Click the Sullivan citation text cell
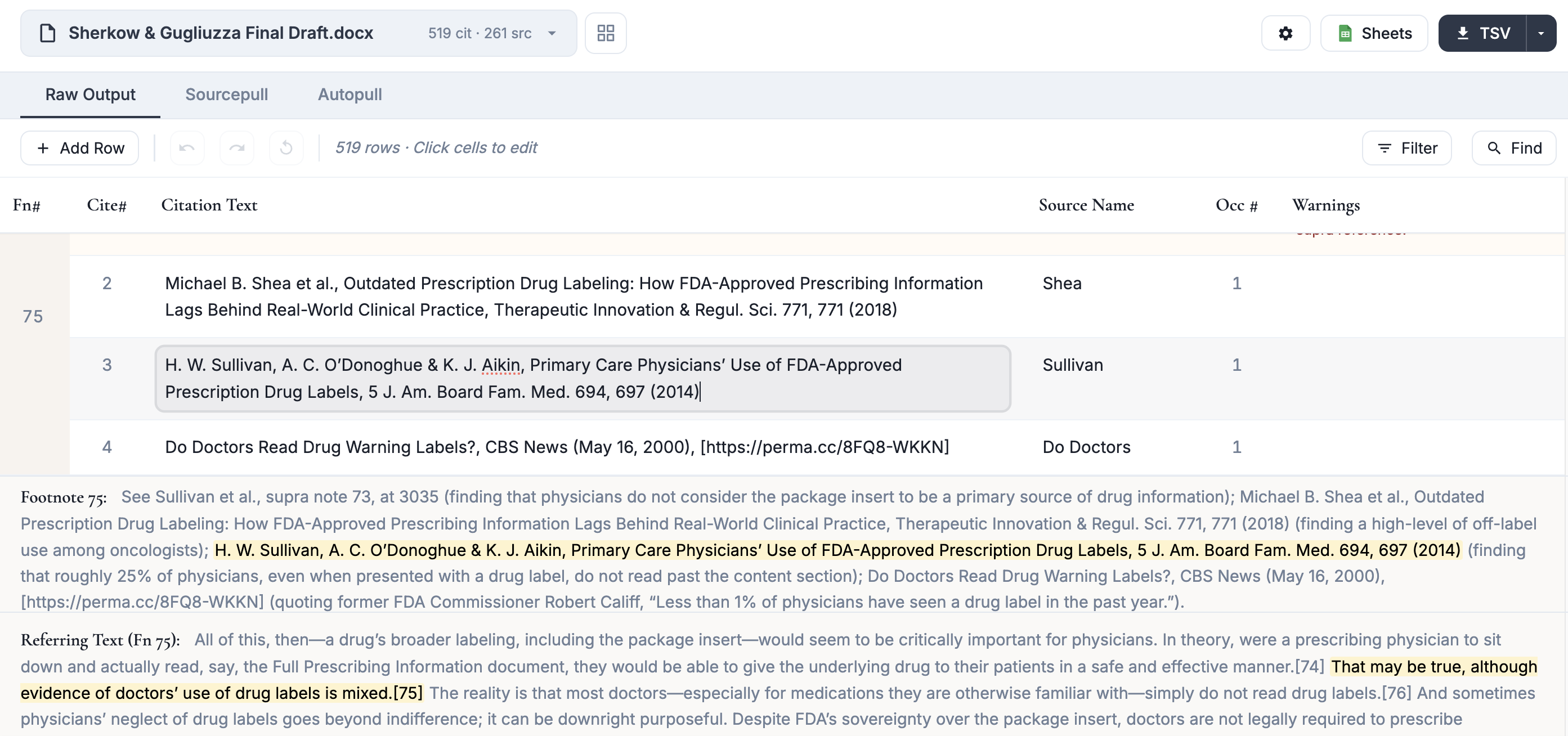This screenshot has height=736, width=1568. [x=583, y=378]
